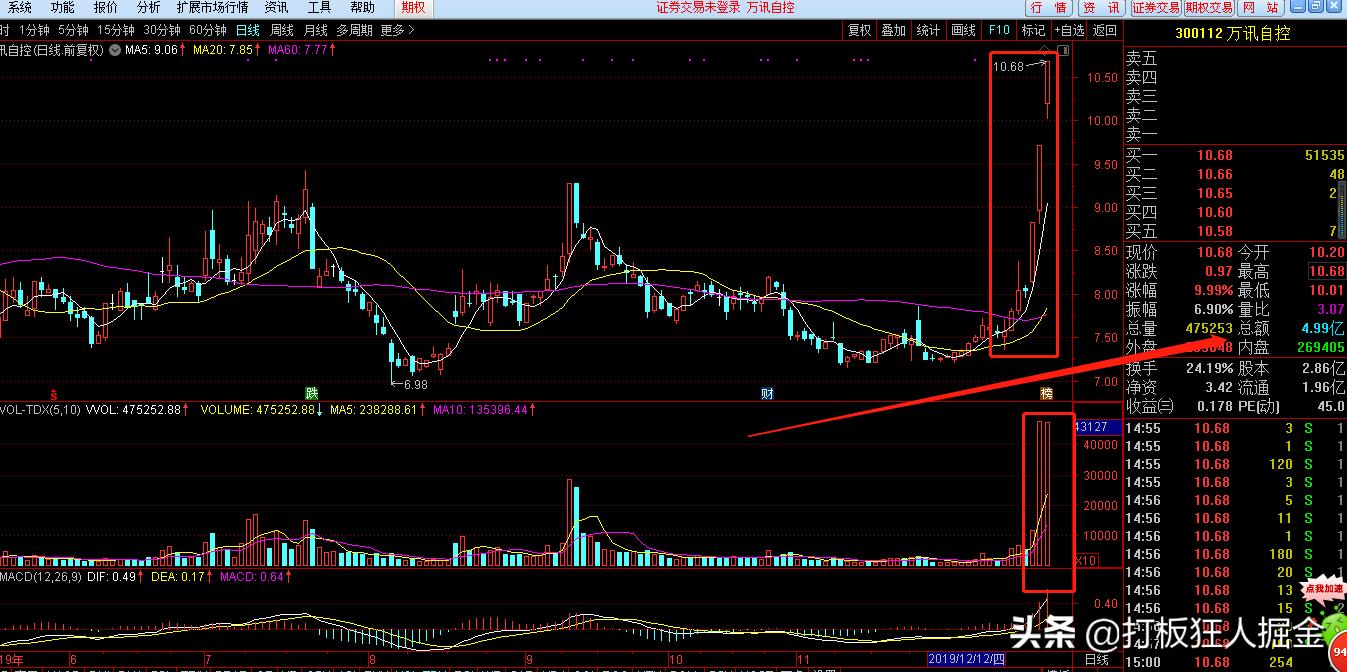The width and height of the screenshot is (1347, 672).
Task: Open the 工具 menu
Action: click(319, 8)
